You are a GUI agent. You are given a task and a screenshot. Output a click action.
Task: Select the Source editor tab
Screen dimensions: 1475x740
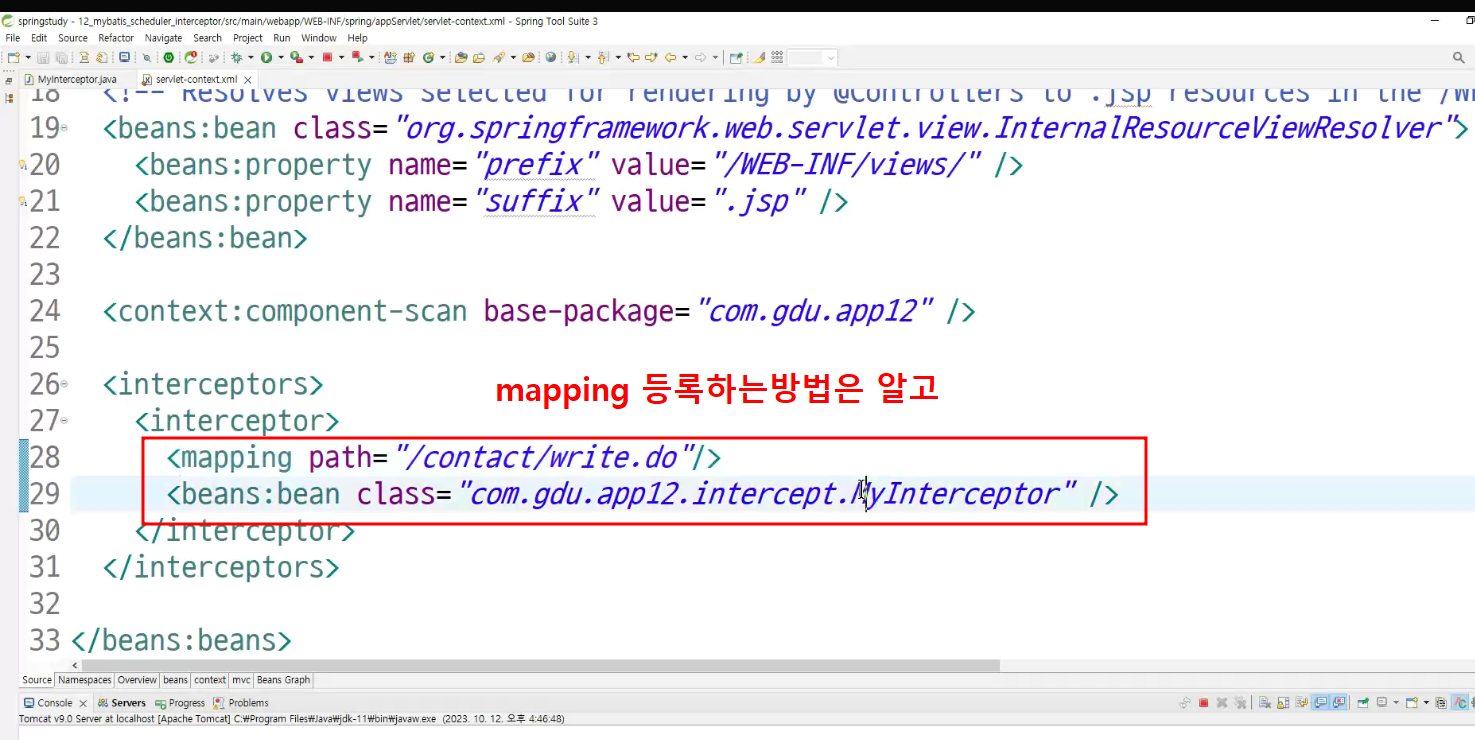37,680
